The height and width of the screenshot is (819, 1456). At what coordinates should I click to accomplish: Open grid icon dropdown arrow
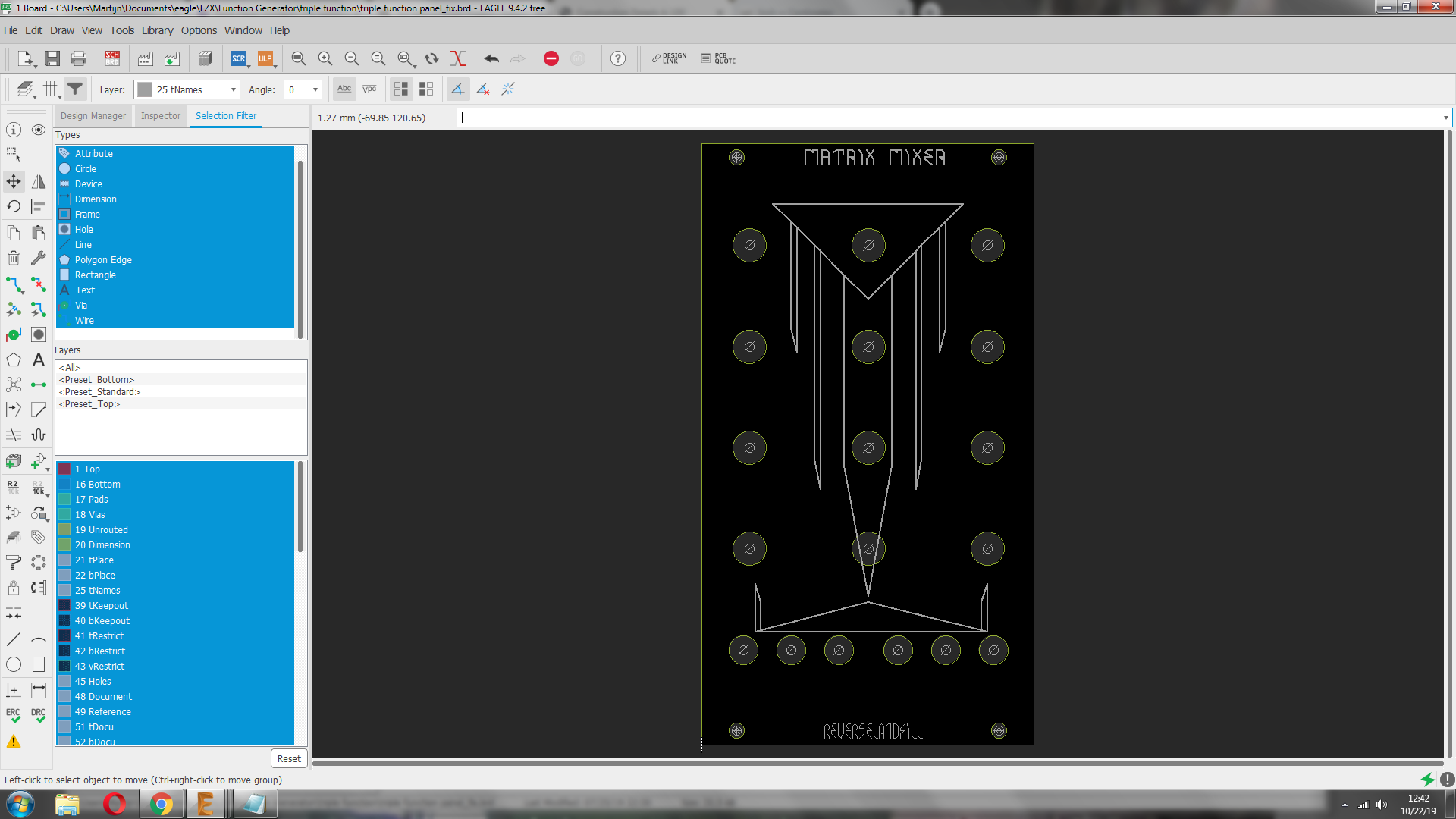point(60,97)
